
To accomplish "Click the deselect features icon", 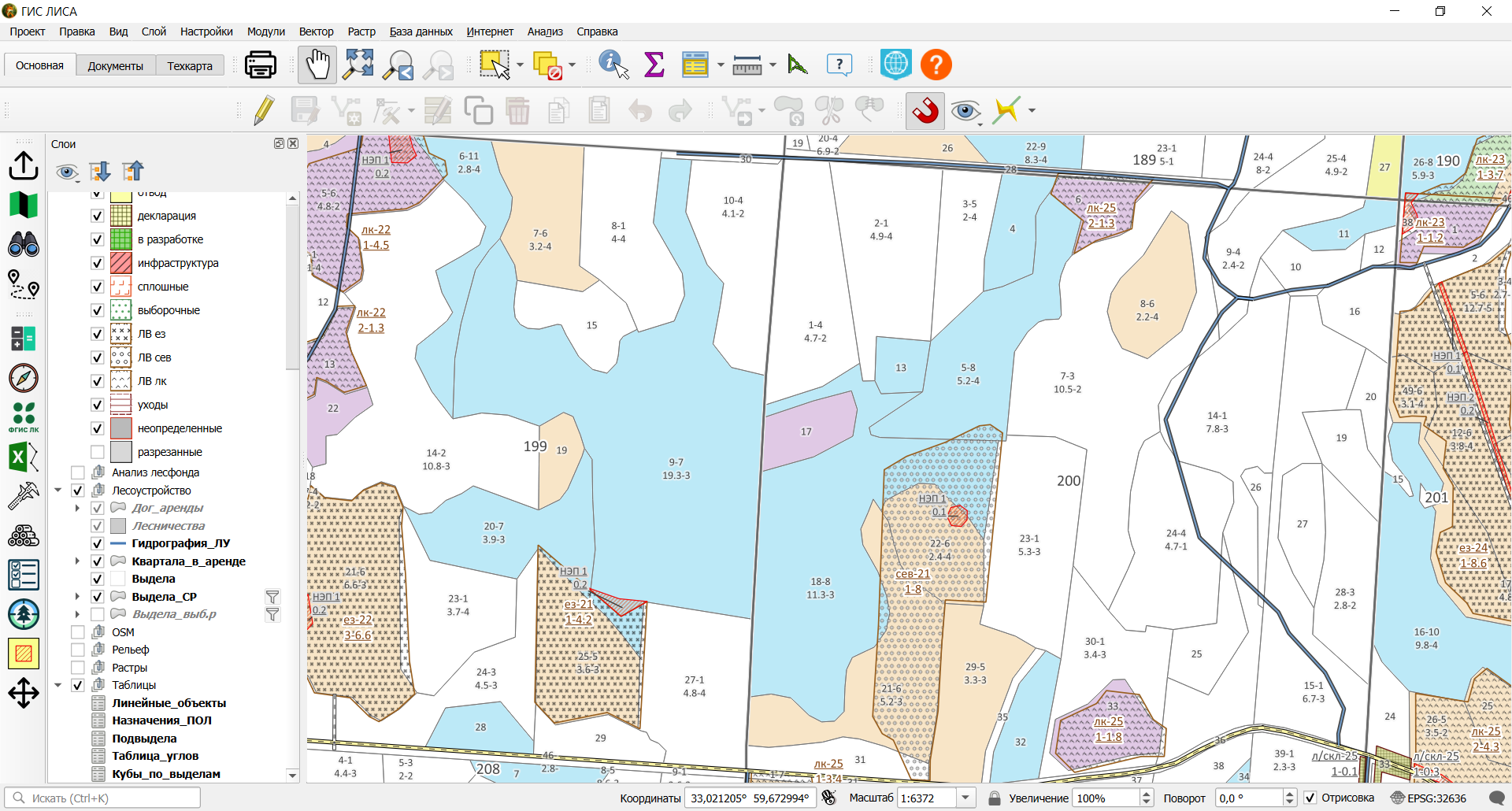I will [547, 65].
